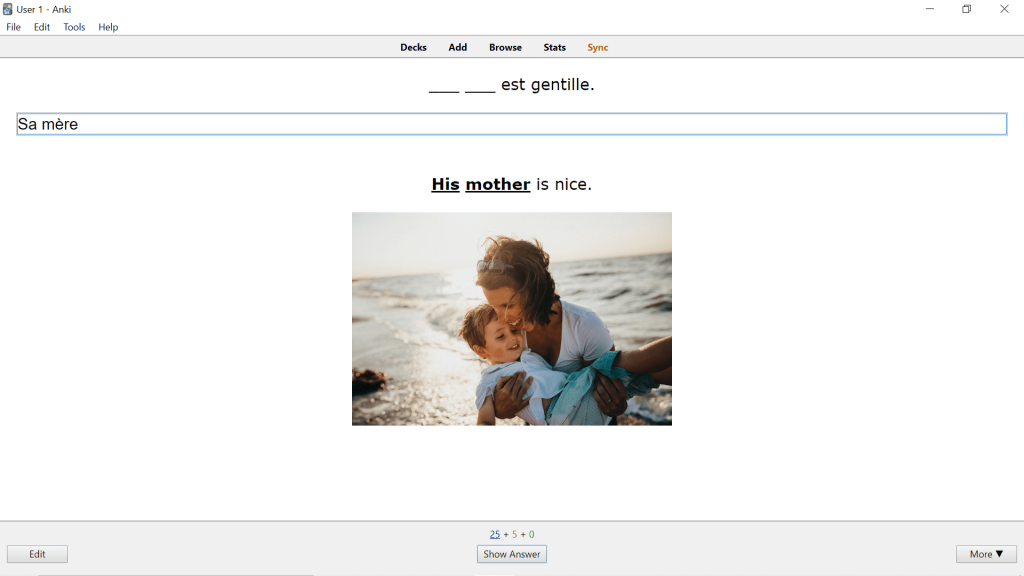
Task: Click the learning cards count 5
Action: [514, 534]
